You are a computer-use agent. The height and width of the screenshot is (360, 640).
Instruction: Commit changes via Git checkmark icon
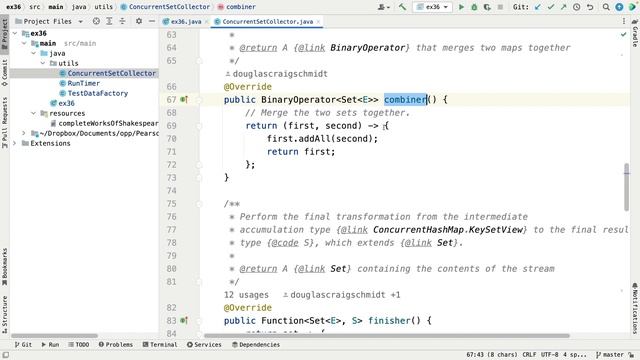[x=551, y=7]
